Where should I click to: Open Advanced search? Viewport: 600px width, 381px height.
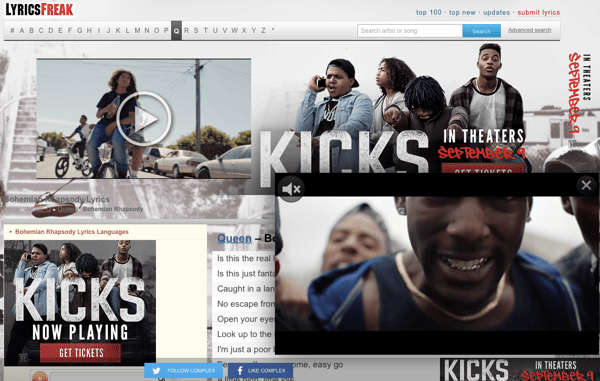coord(529,30)
